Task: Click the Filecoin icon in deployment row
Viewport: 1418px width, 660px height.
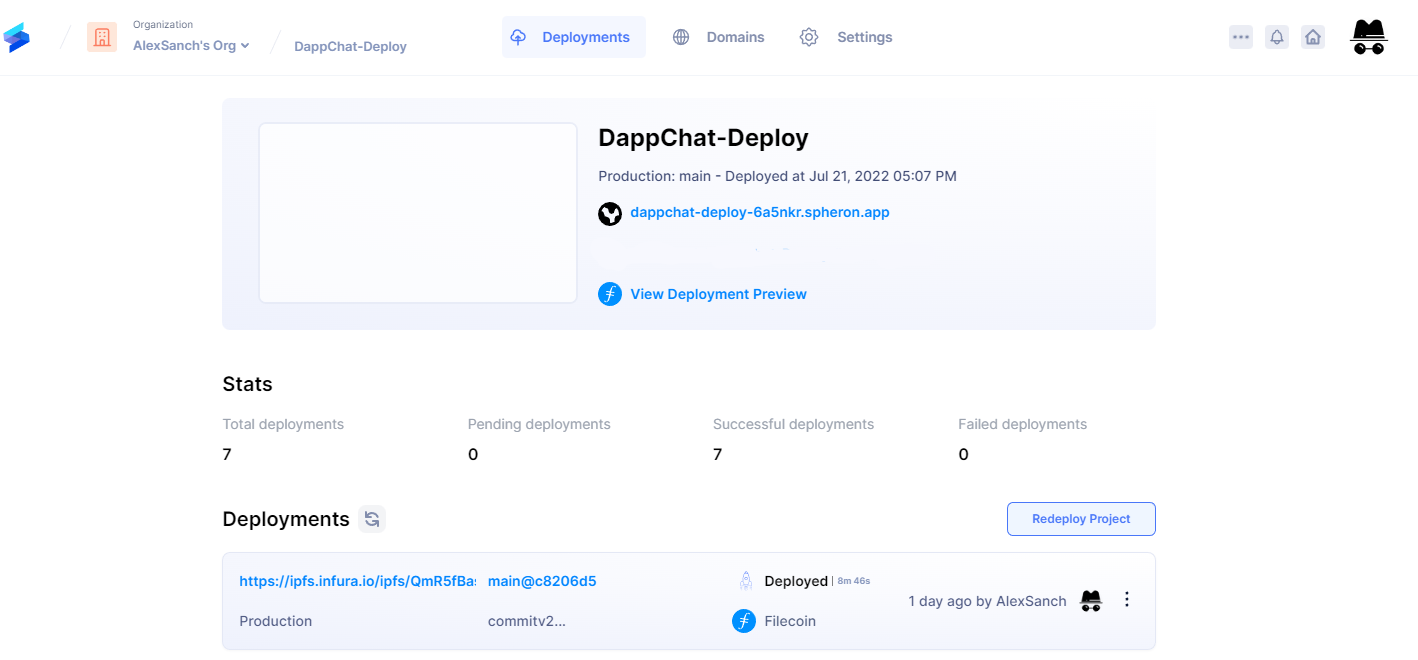Action: 744,621
